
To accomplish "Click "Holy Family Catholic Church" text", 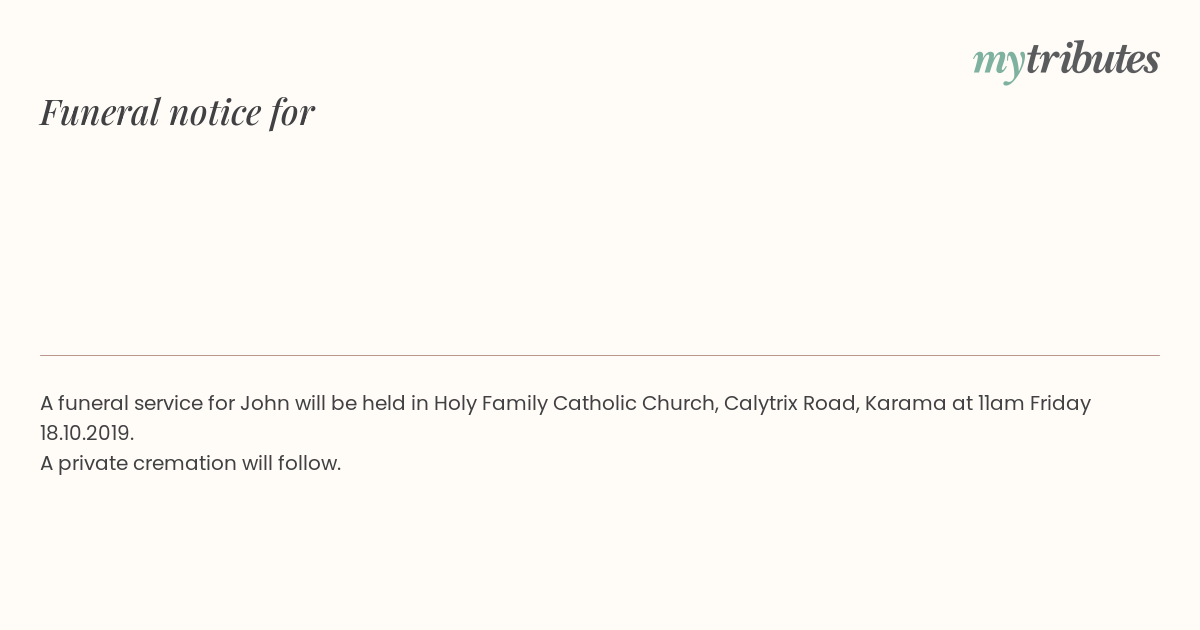I will pyautogui.click(x=575, y=403).
